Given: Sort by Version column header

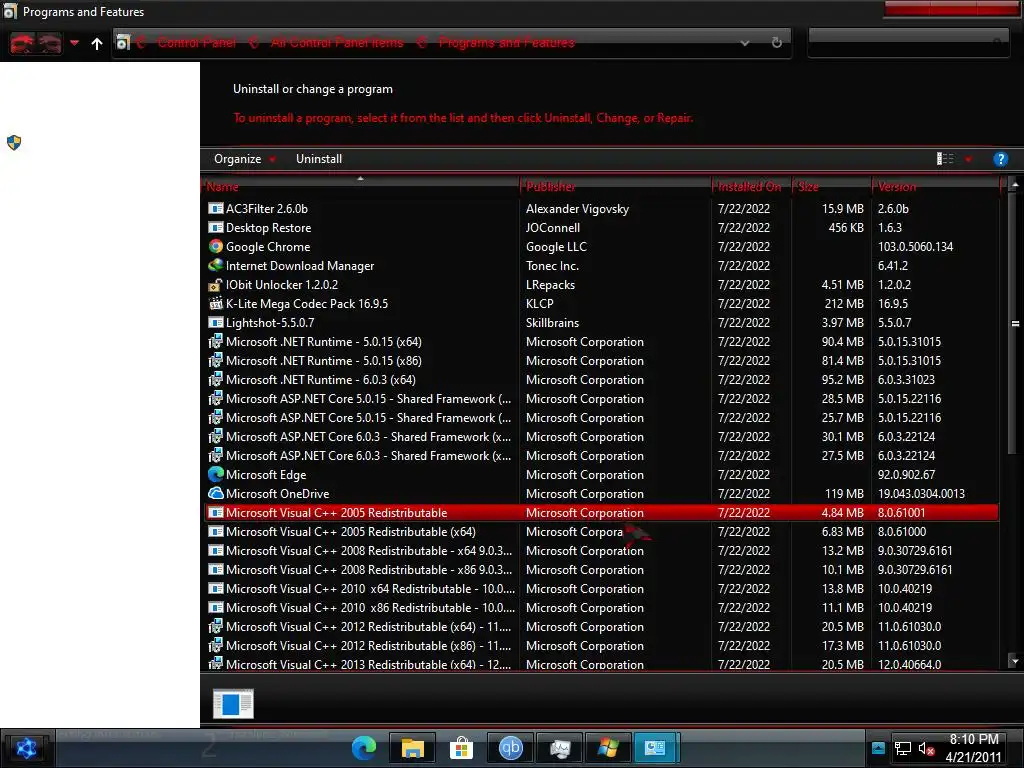Looking at the screenshot, I should pyautogui.click(x=936, y=187).
